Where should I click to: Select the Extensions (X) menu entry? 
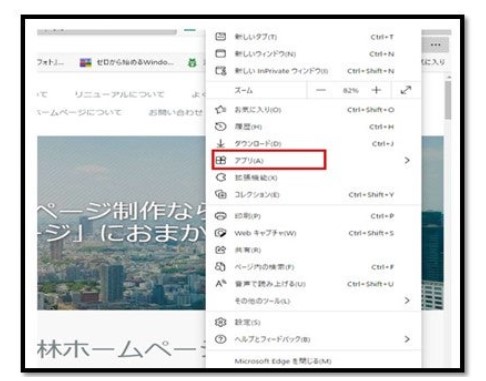(x=313, y=177)
